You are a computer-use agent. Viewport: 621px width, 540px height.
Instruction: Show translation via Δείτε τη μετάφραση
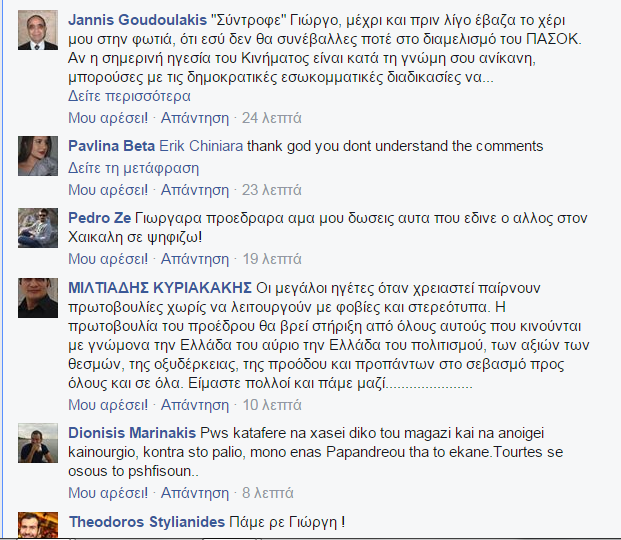coord(133,168)
